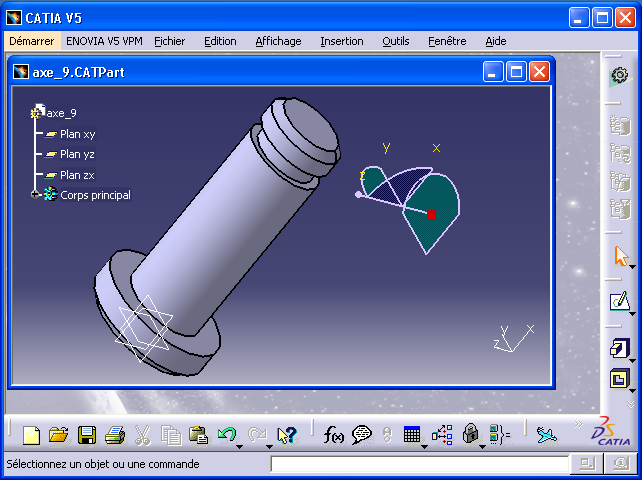Click the New document icon
Image resolution: width=642 pixels, height=480 pixels.
(32, 435)
